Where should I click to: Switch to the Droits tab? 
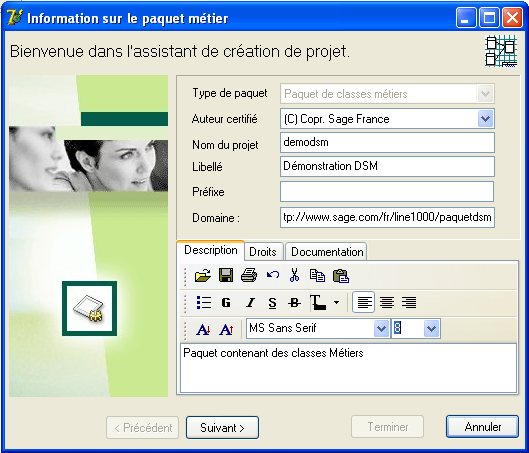263,252
